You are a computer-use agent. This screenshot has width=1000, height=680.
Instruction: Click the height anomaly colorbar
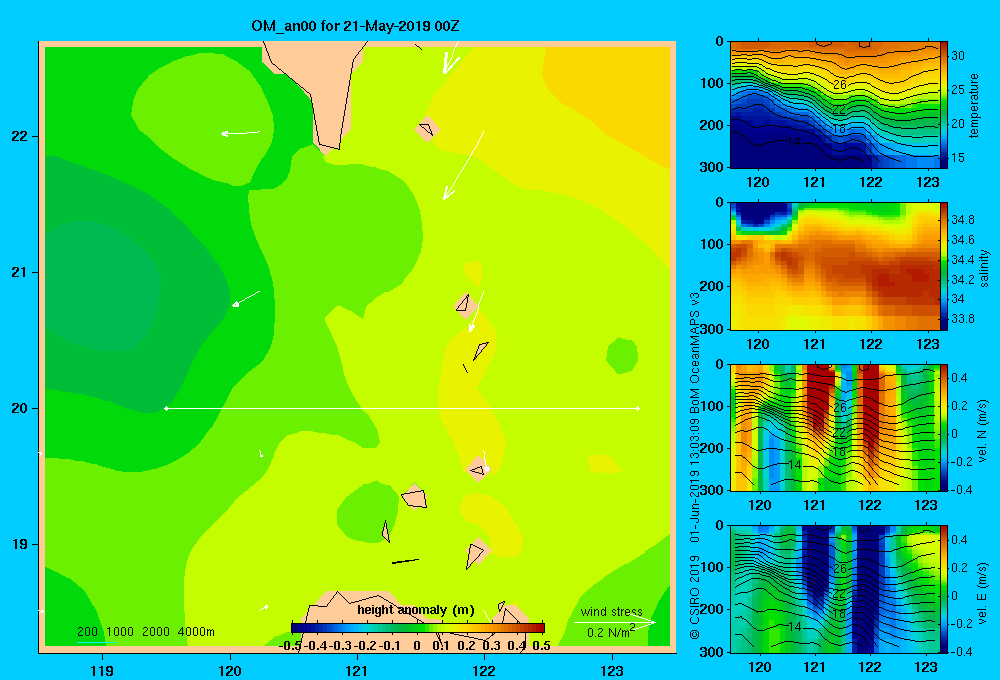pos(418,628)
